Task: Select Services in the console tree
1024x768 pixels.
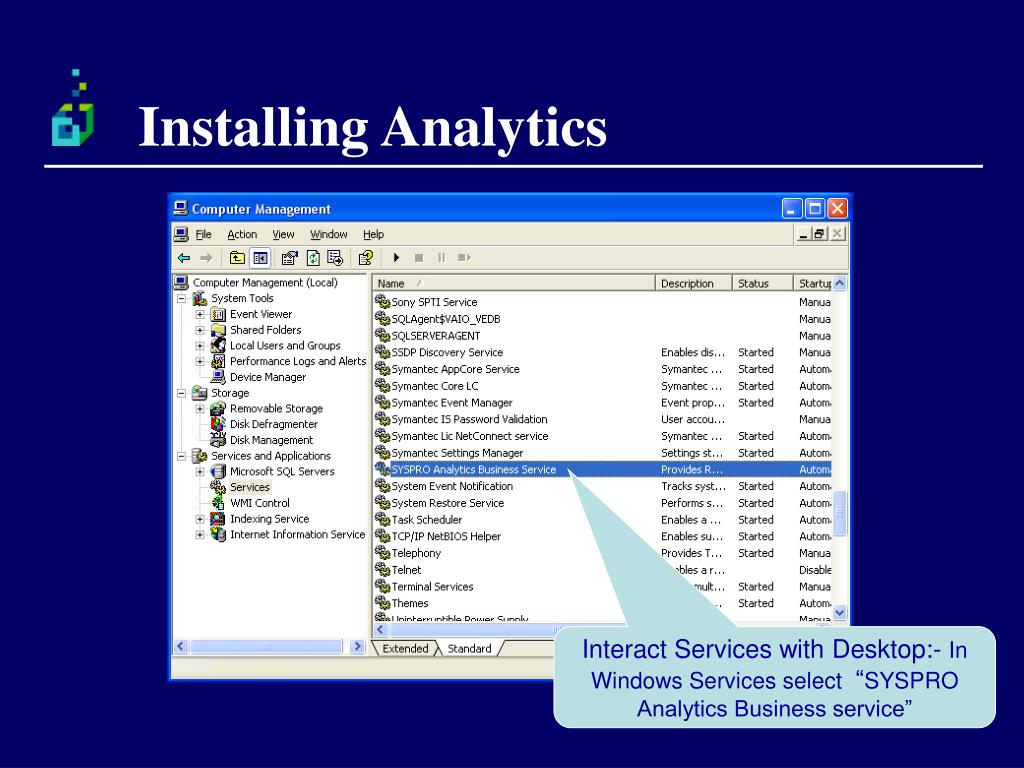Action: (x=249, y=487)
